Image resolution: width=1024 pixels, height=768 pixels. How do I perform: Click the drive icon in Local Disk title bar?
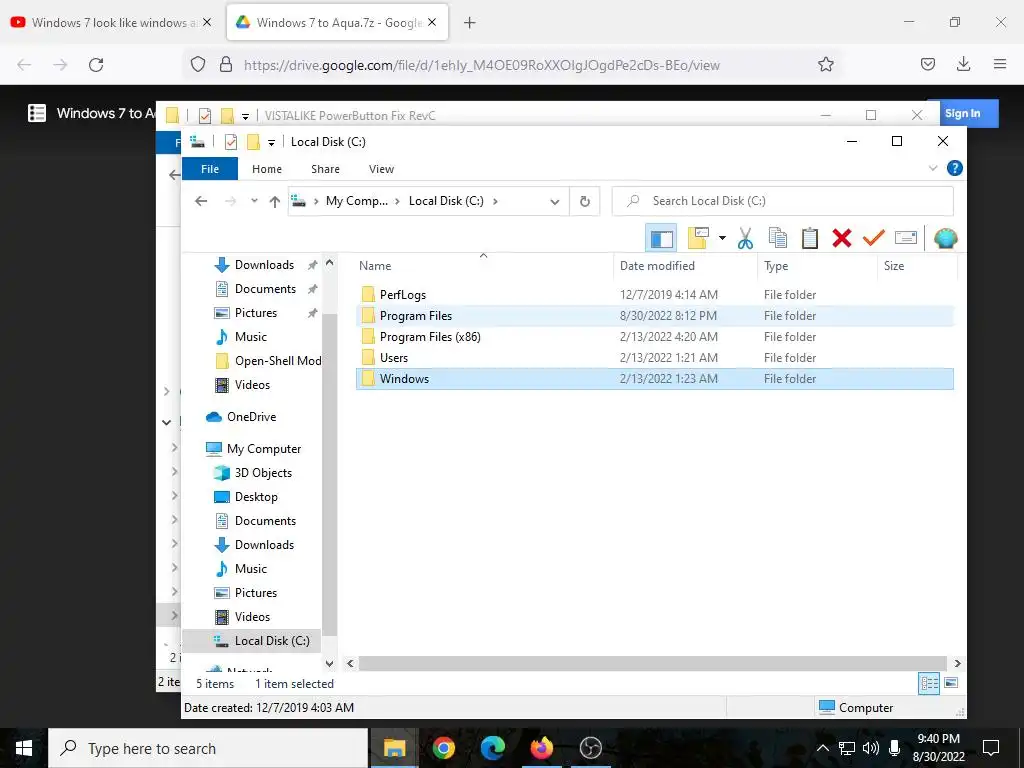(x=197, y=141)
